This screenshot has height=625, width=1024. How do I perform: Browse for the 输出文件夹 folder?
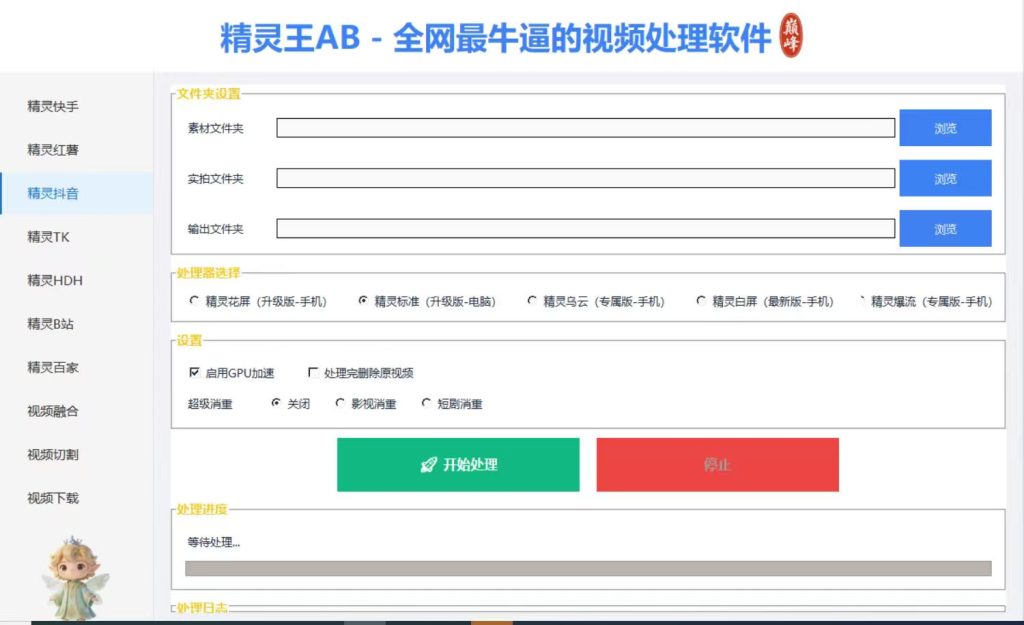pyautogui.click(x=945, y=229)
